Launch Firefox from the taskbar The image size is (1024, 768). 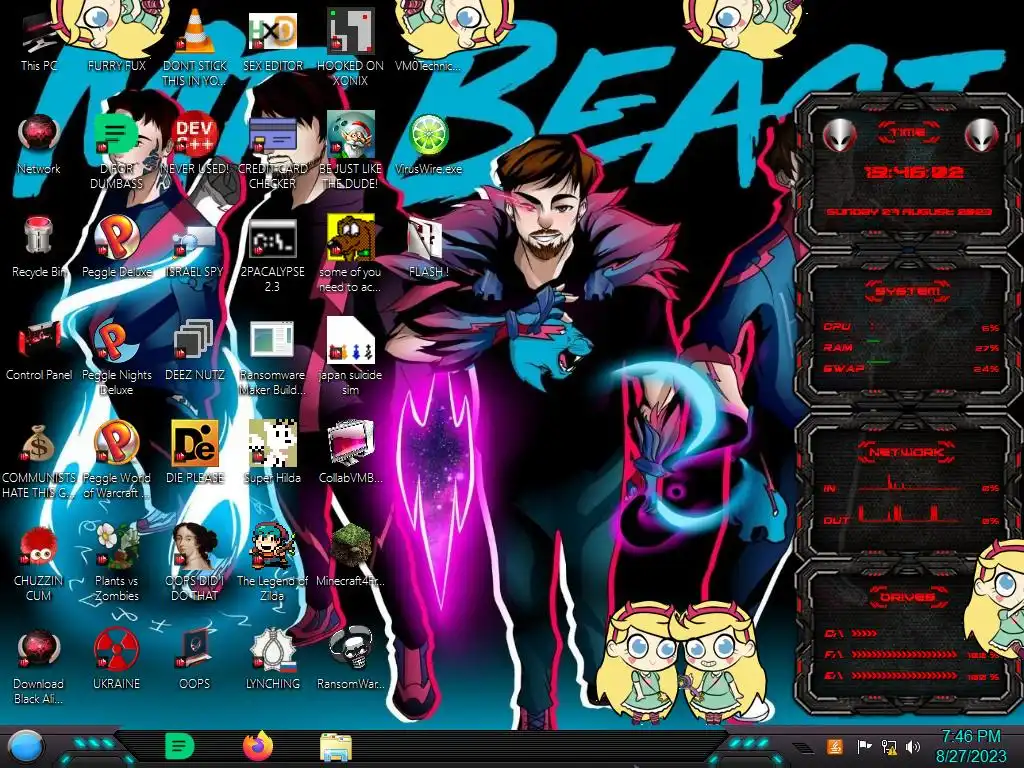[x=258, y=746]
